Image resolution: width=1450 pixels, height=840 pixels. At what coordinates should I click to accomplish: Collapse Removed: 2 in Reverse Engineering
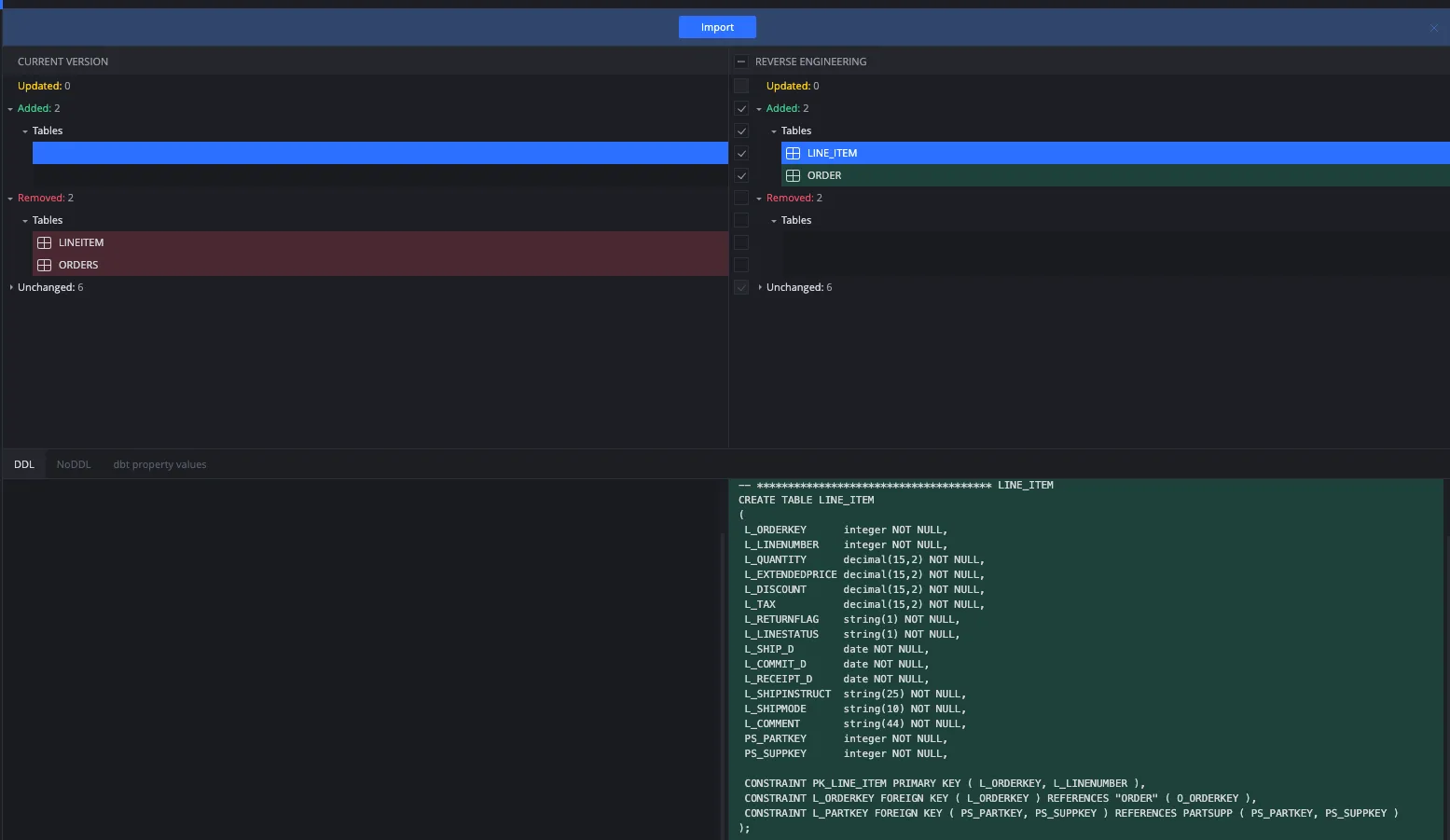coord(759,199)
